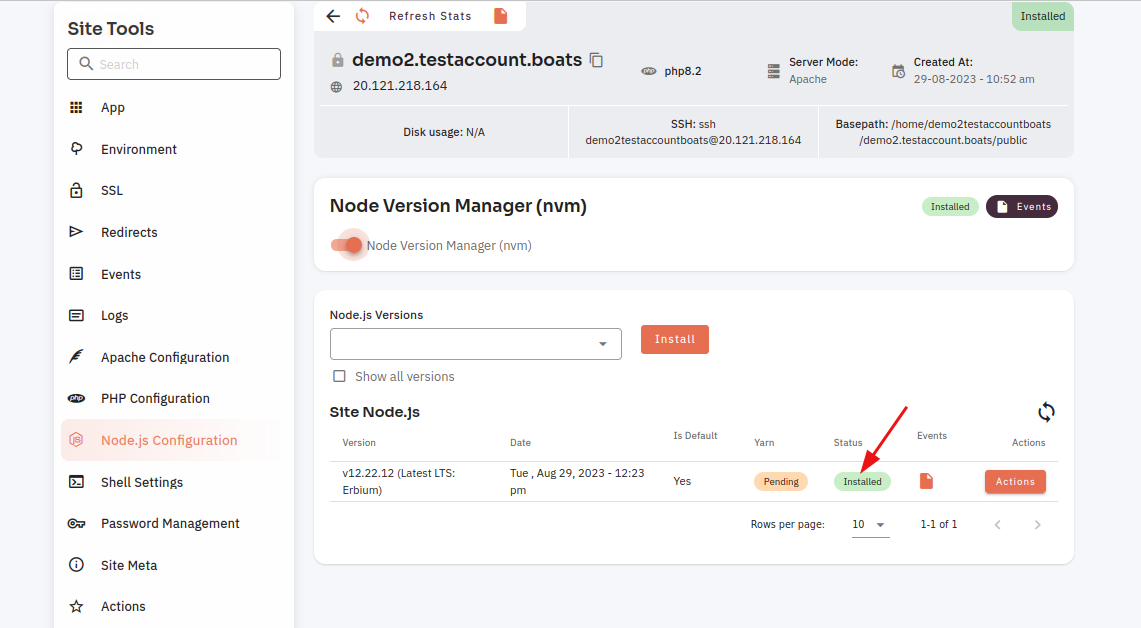Image resolution: width=1141 pixels, height=628 pixels.
Task: Click the Password Management key icon
Action: [x=76, y=523]
